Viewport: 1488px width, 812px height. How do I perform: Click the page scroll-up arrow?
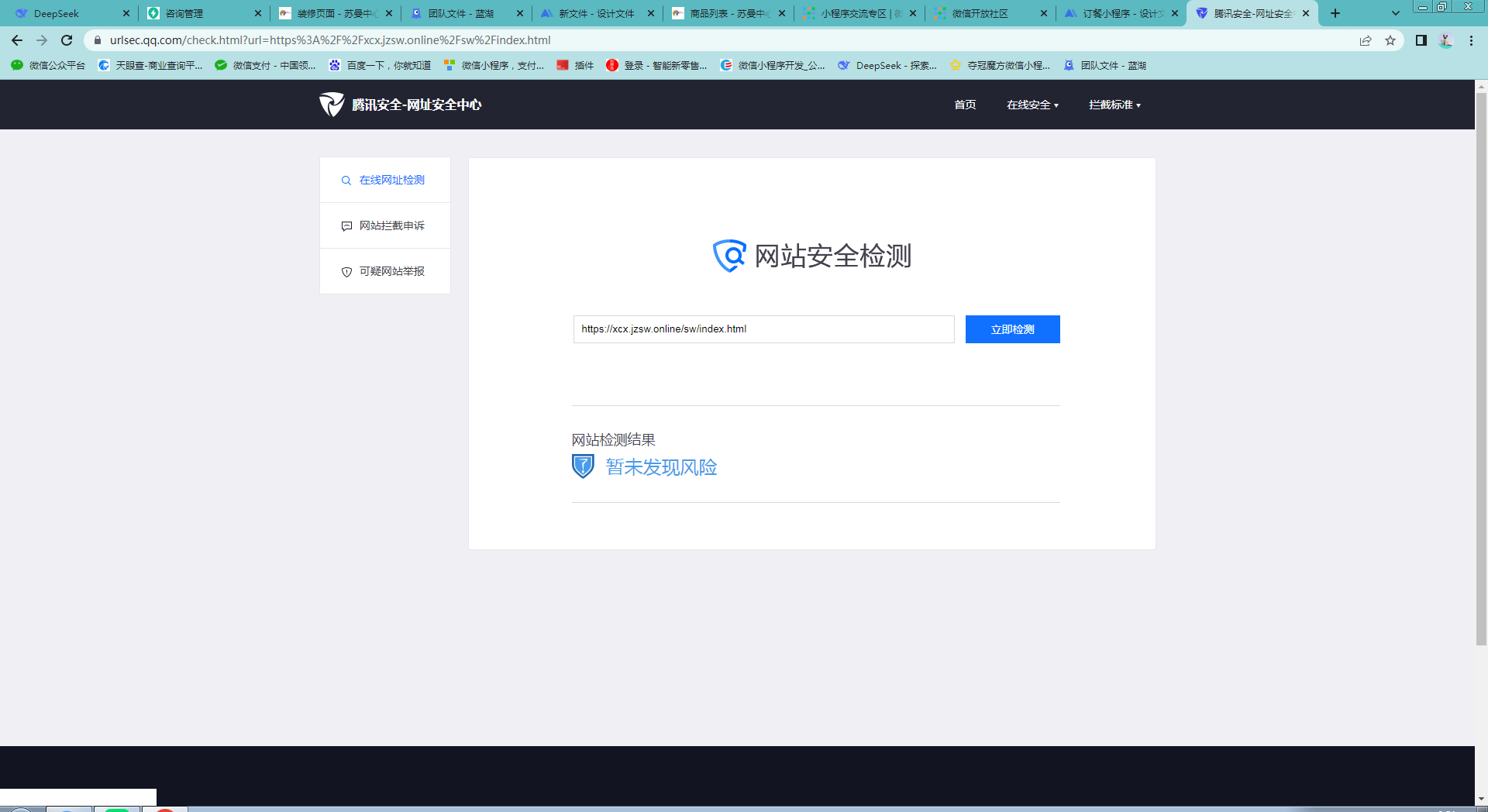pos(1481,86)
